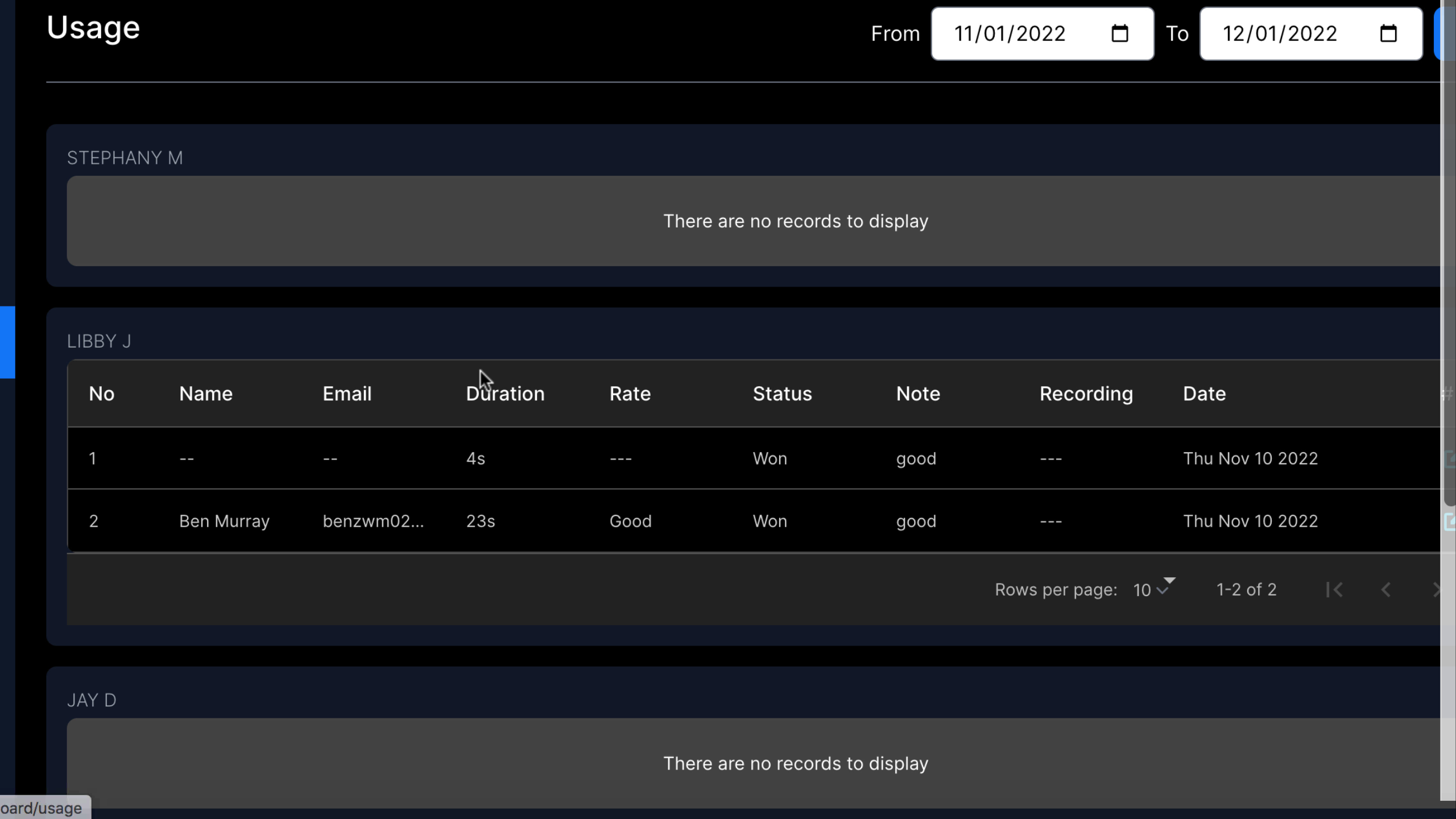Click the Rate column header
The height and width of the screenshot is (819, 1456).
(630, 394)
